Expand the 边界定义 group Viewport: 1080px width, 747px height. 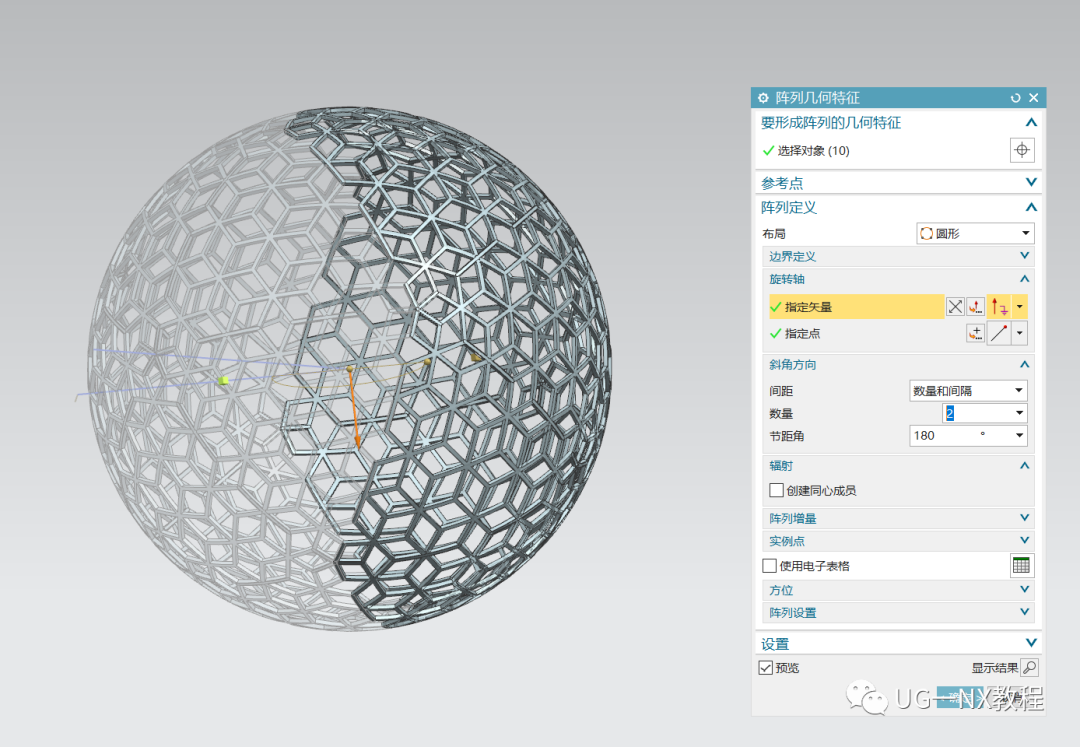(x=1024, y=255)
